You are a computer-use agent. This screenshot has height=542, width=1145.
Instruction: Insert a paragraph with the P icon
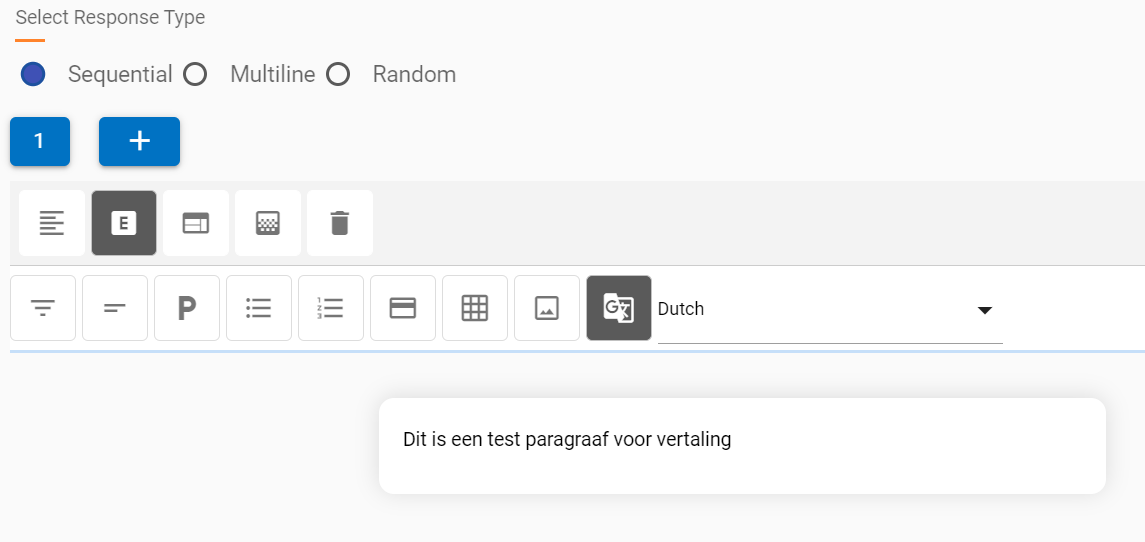(x=187, y=308)
